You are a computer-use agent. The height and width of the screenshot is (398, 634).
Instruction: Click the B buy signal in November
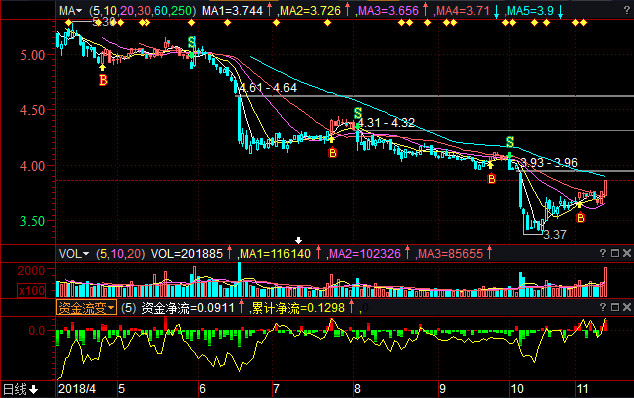pyautogui.click(x=580, y=218)
